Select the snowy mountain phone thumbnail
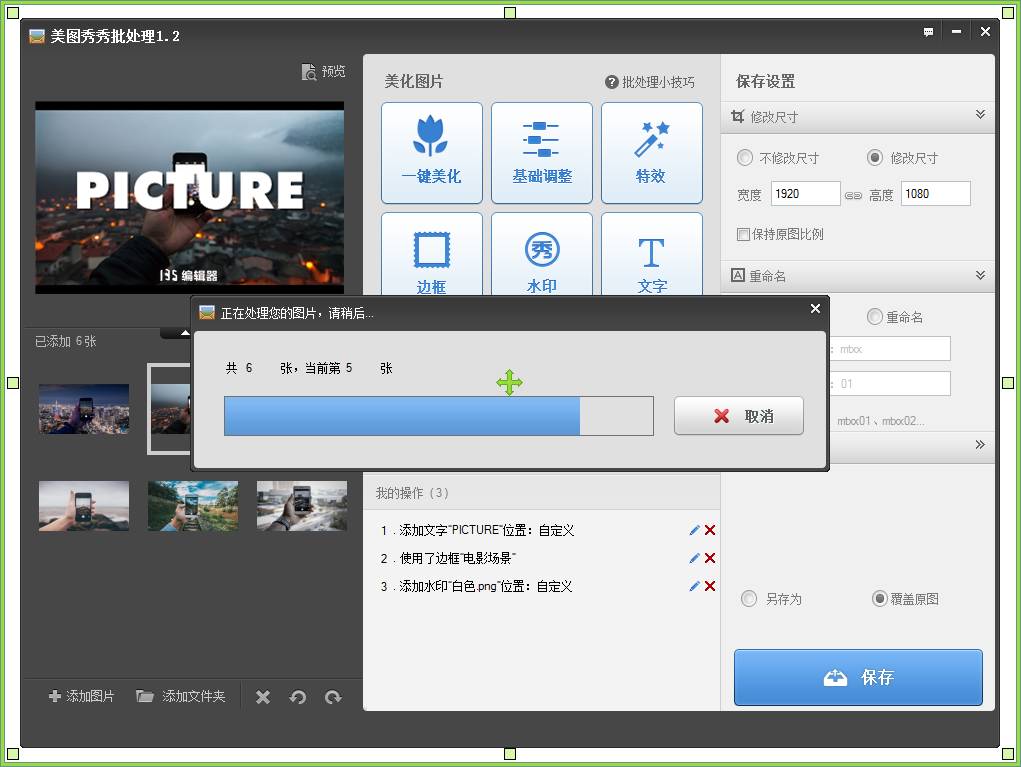The width and height of the screenshot is (1021, 767). click(x=301, y=507)
